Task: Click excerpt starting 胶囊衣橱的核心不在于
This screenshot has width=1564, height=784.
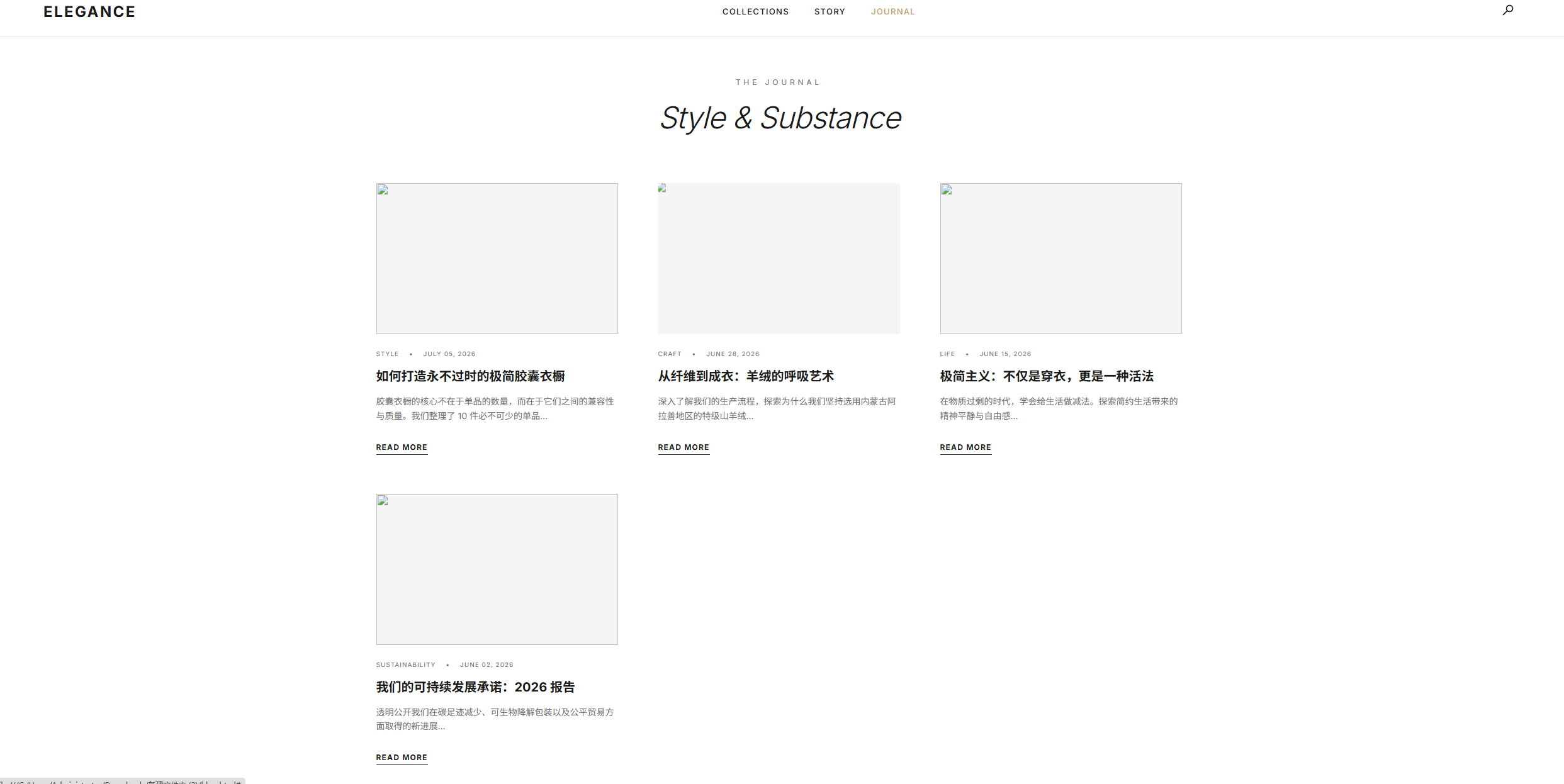Action: [495, 408]
